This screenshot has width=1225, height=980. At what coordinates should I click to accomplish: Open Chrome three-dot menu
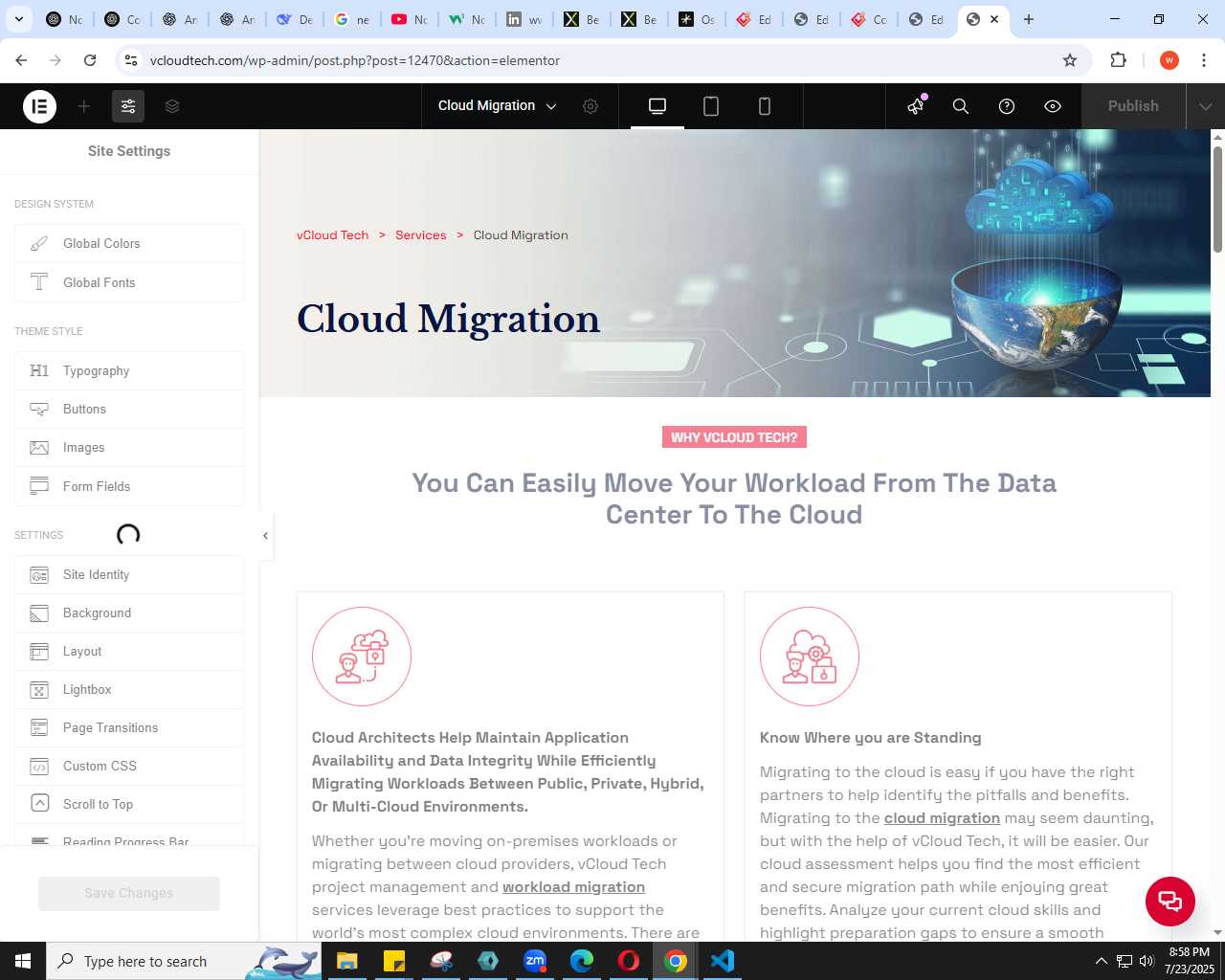1204,60
